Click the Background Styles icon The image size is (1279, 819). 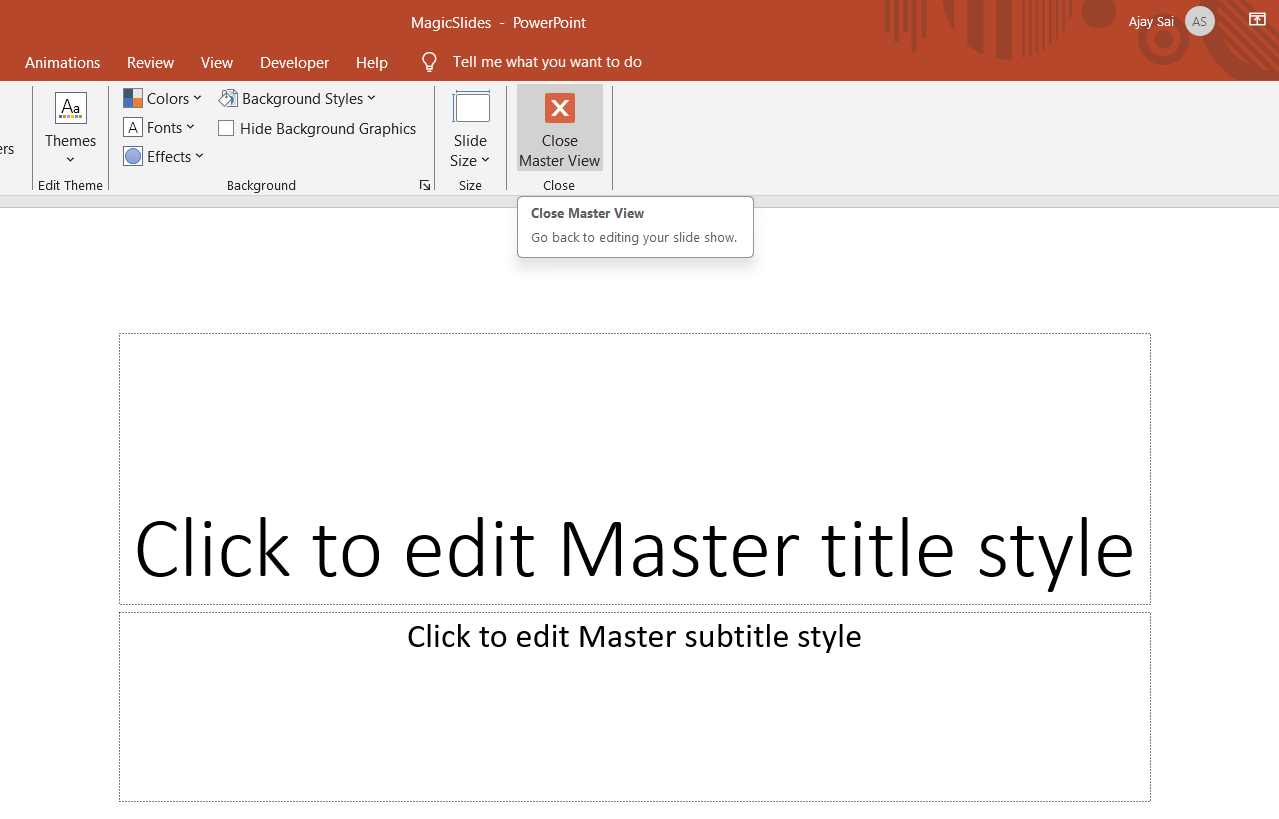click(228, 98)
